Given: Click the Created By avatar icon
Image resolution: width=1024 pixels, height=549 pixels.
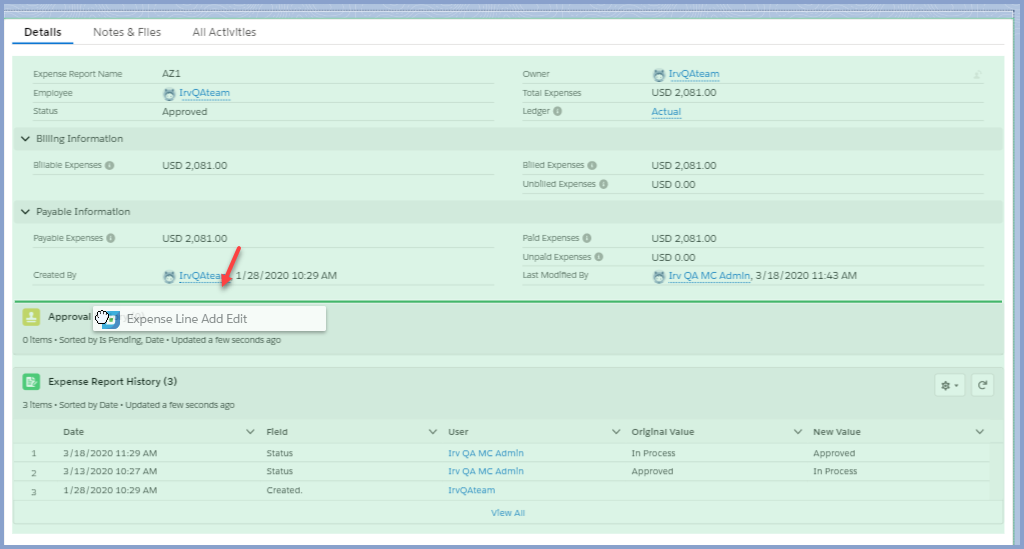Looking at the screenshot, I should coord(169,277).
